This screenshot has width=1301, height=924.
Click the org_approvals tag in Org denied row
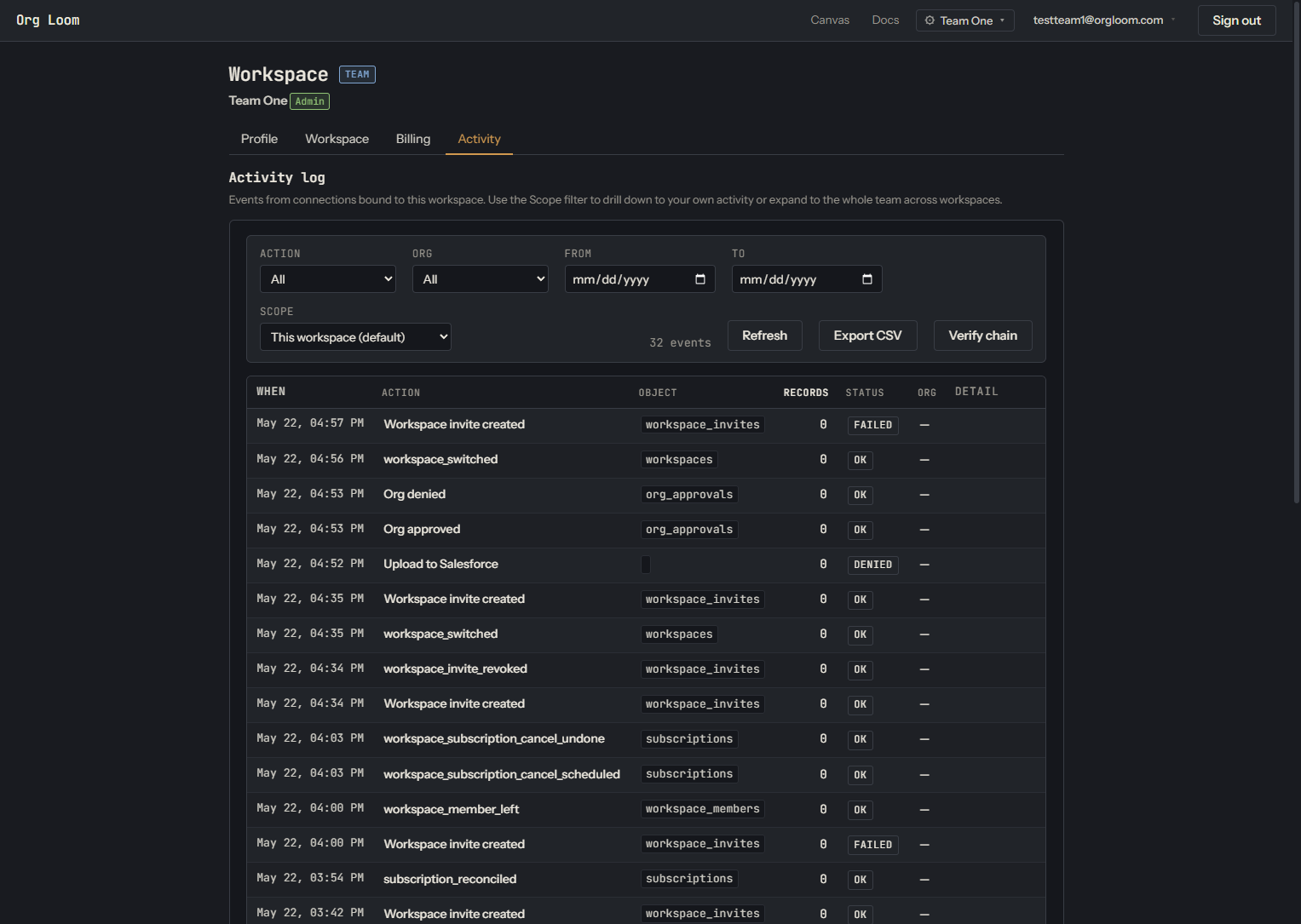pos(688,495)
